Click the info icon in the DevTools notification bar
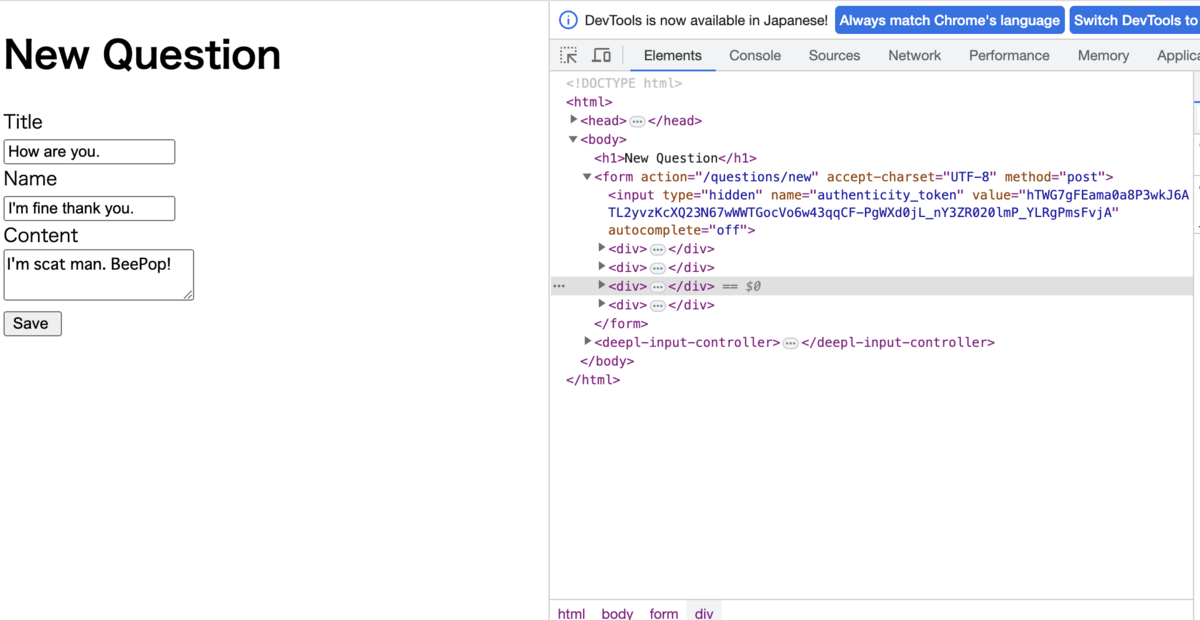The image size is (1200, 620). (568, 19)
